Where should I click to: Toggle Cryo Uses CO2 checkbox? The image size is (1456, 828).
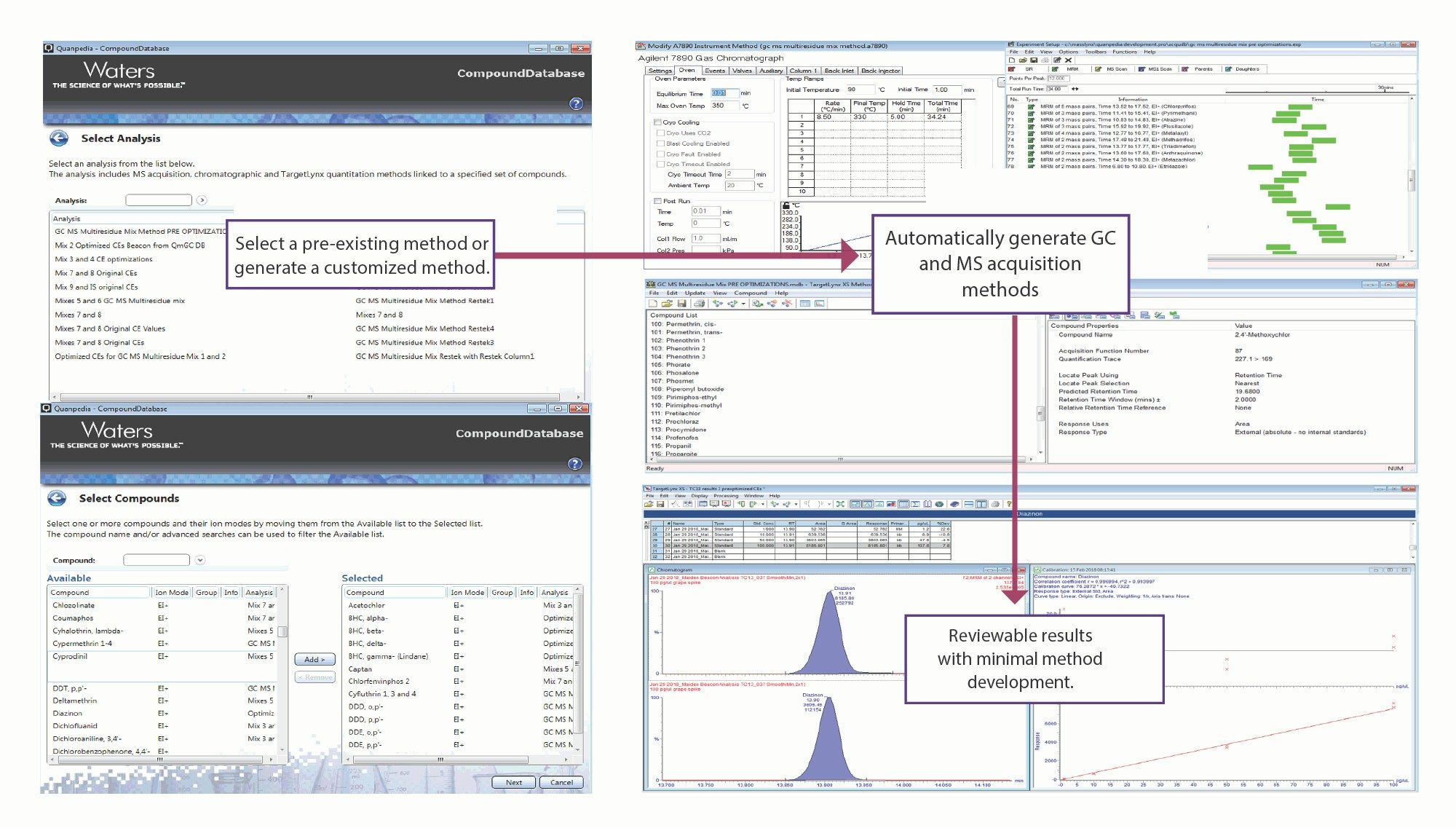pyautogui.click(x=661, y=133)
